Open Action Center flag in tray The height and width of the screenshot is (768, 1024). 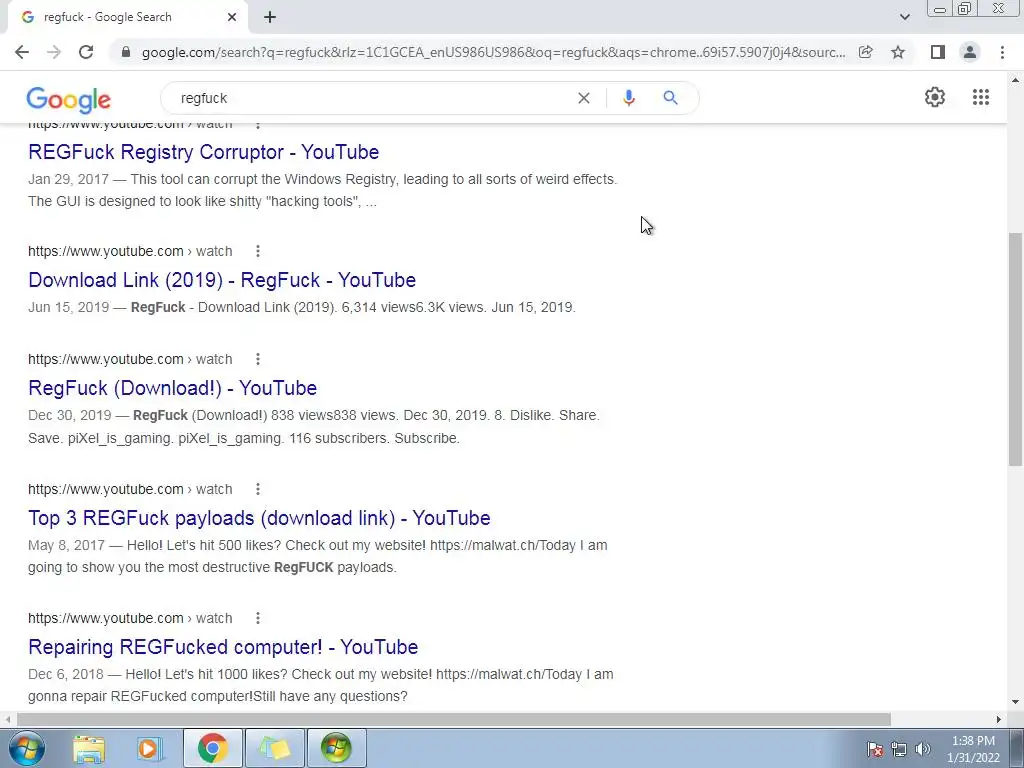[x=875, y=749]
